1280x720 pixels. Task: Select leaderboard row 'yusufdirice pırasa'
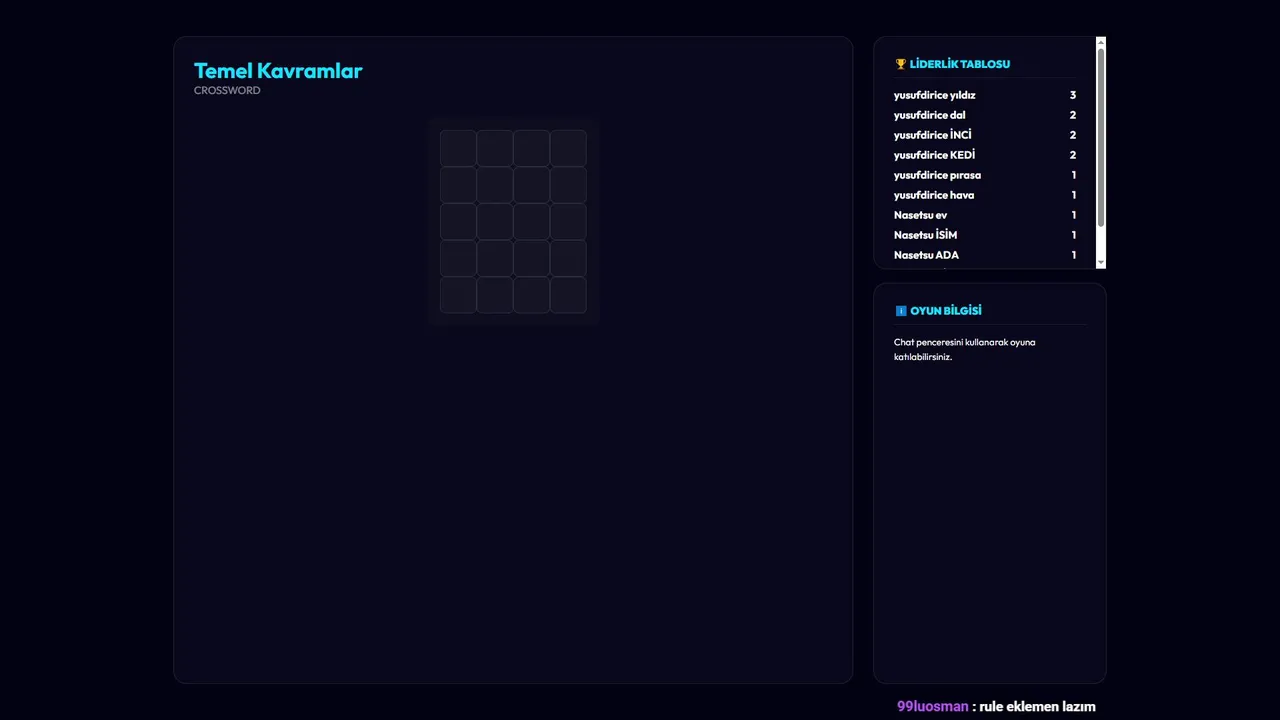click(x=985, y=175)
